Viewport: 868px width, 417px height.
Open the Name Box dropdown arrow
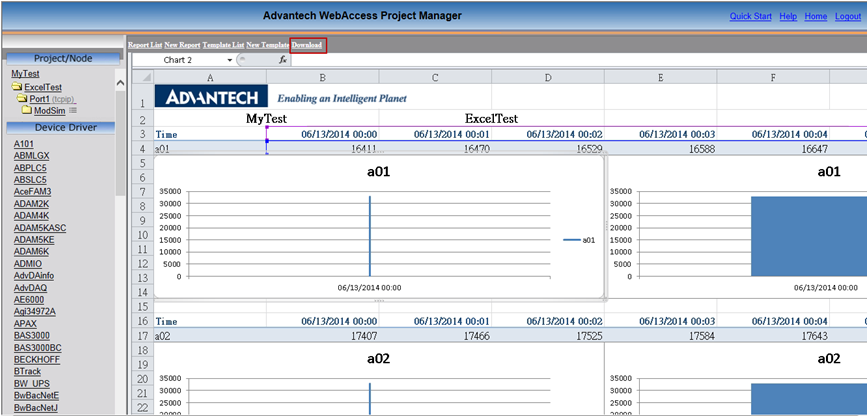click(230, 60)
